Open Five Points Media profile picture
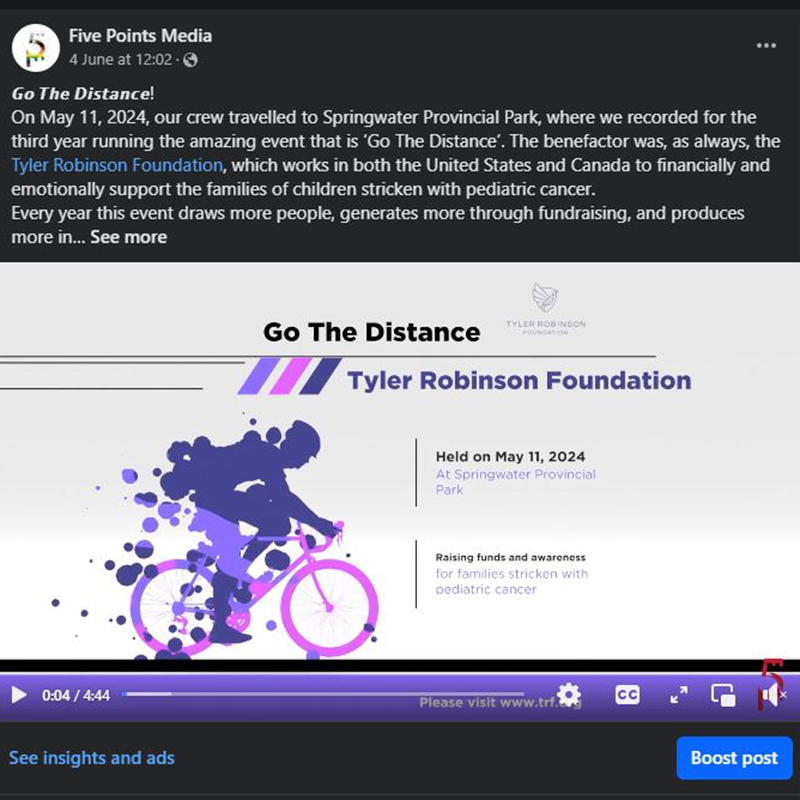Image resolution: width=800 pixels, height=800 pixels. point(36,47)
